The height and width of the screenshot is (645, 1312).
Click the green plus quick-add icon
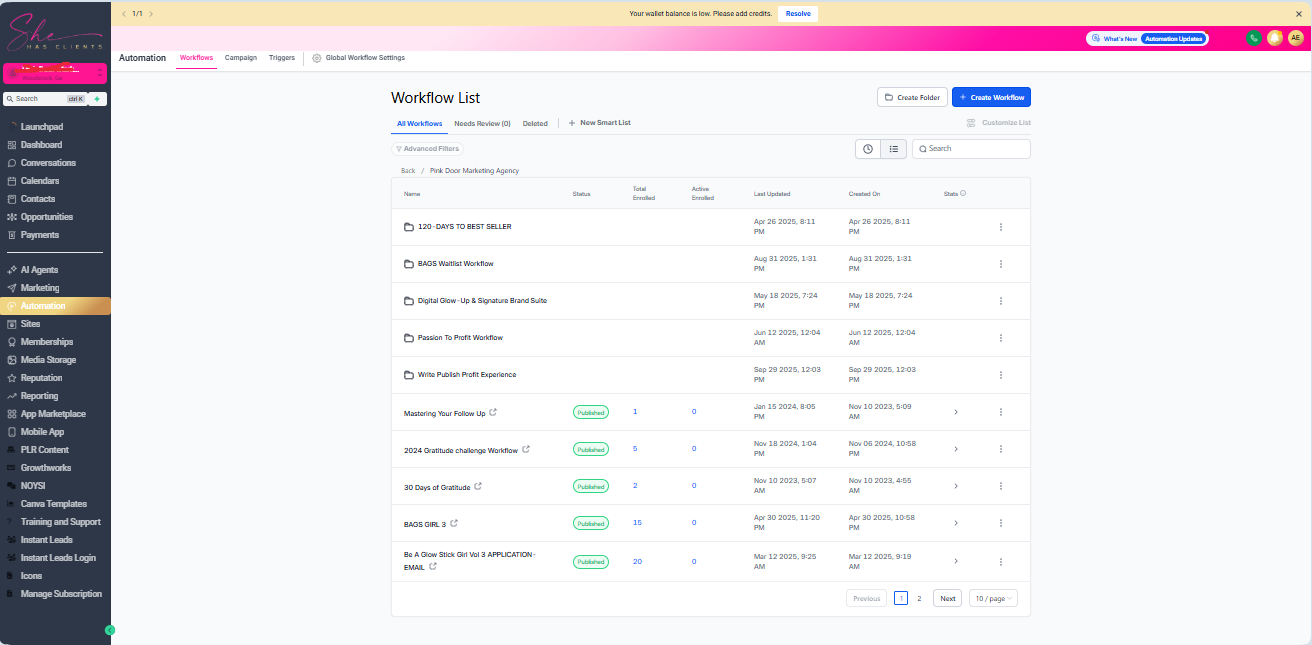pos(97,99)
